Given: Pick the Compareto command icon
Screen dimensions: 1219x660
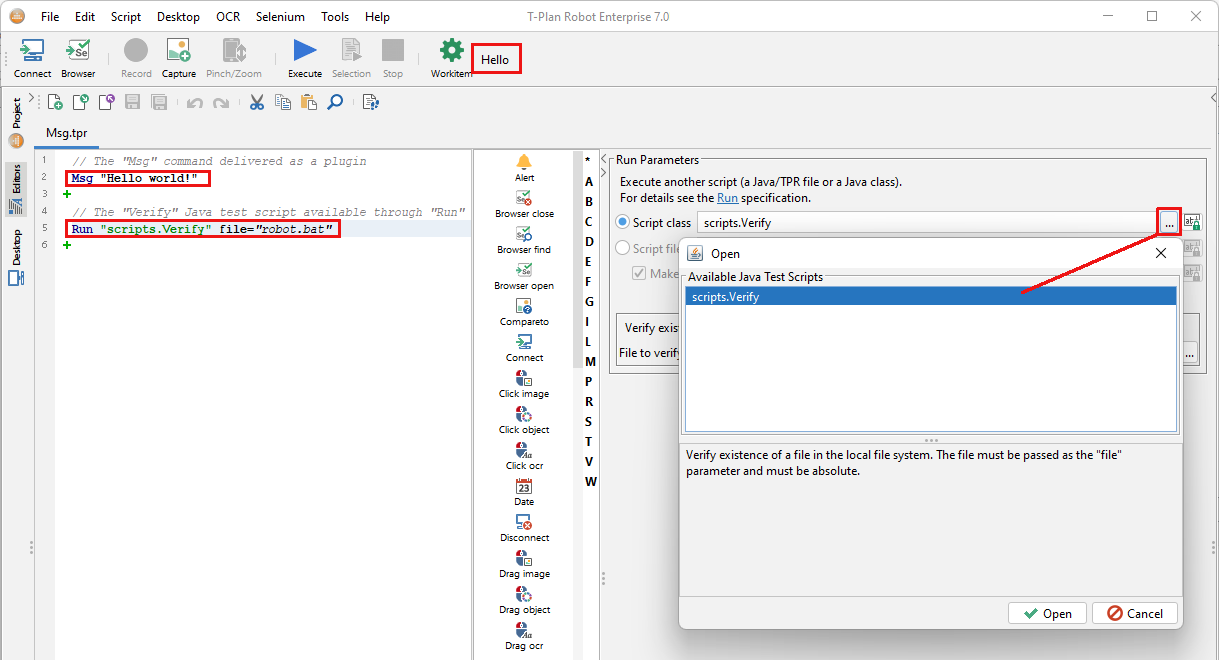Looking at the screenshot, I should point(524,307).
